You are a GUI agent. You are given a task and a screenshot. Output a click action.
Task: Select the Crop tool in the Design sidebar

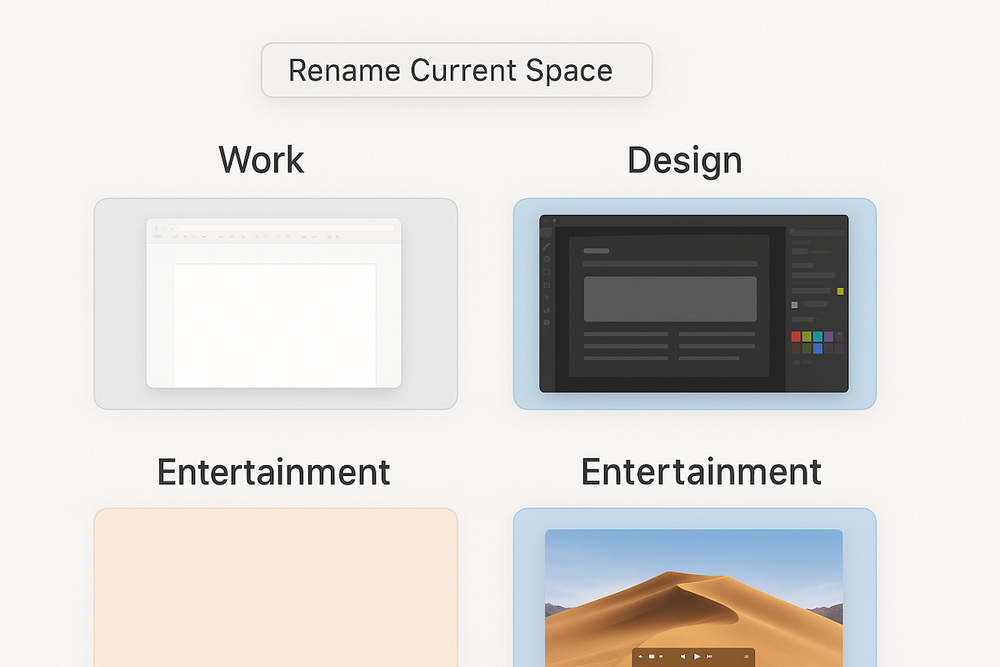[546, 283]
